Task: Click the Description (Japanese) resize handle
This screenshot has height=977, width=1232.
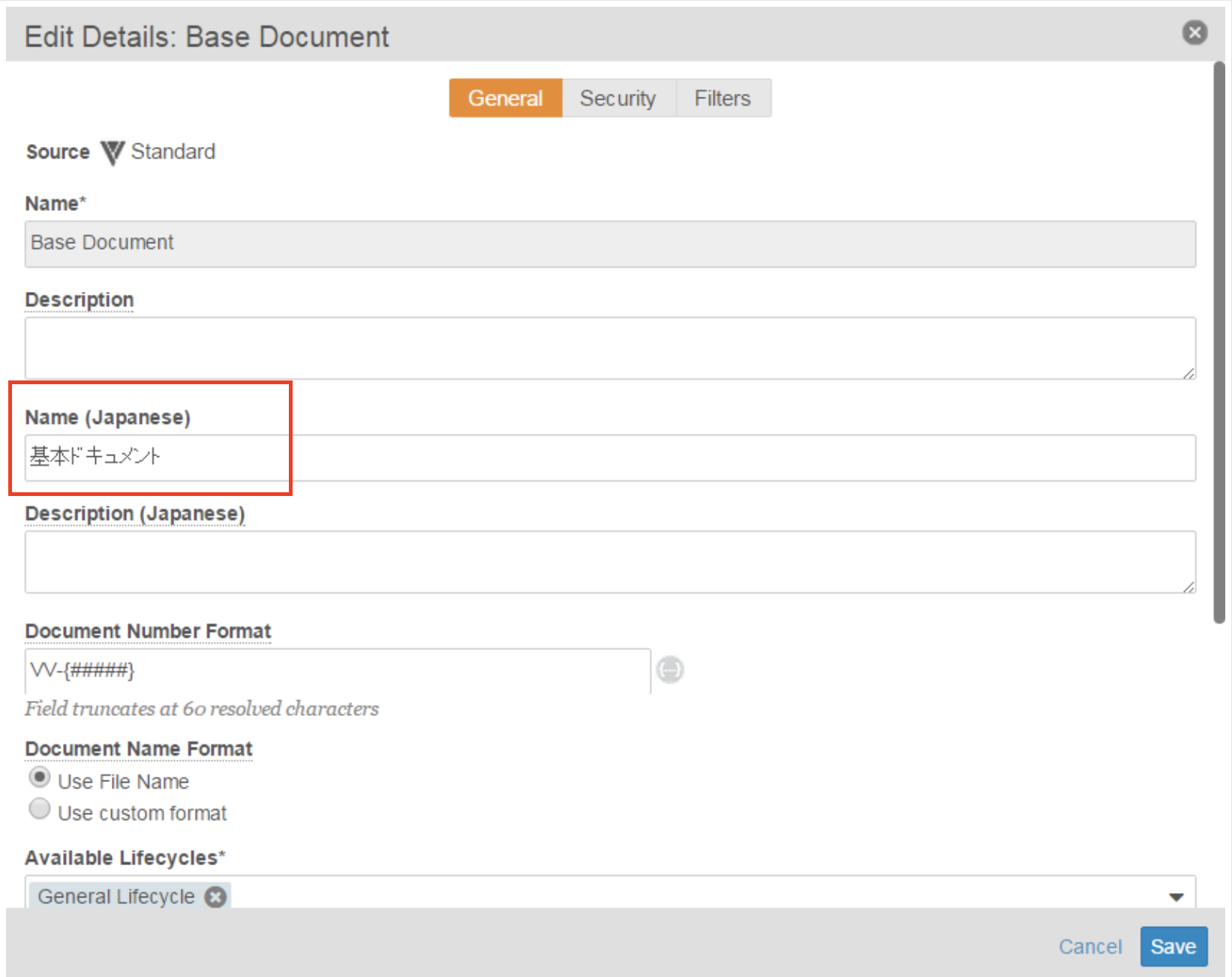Action: point(1188,587)
